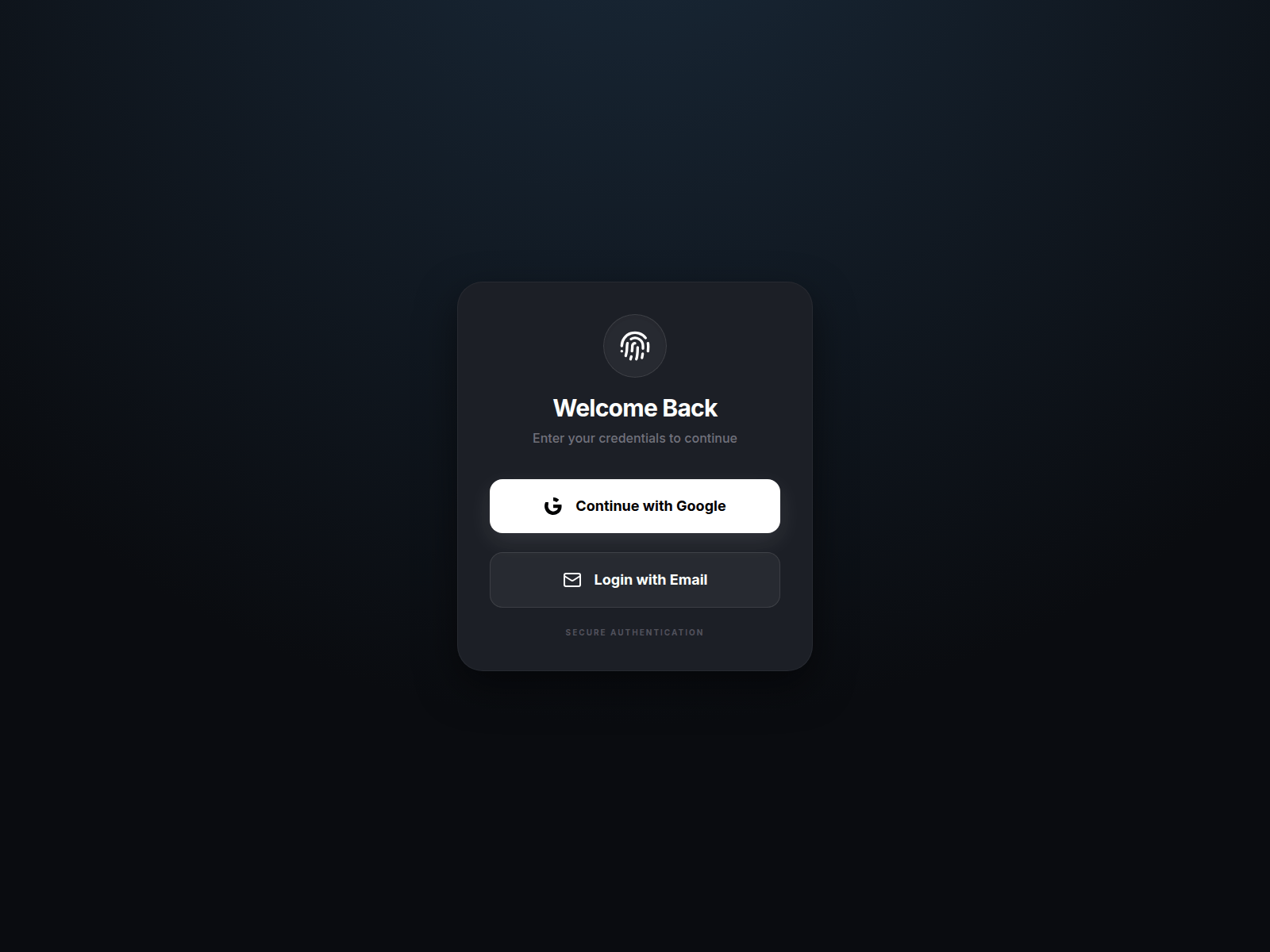The width and height of the screenshot is (1270, 952).
Task: Click the word "Welcome" in the title
Action: click(x=605, y=408)
